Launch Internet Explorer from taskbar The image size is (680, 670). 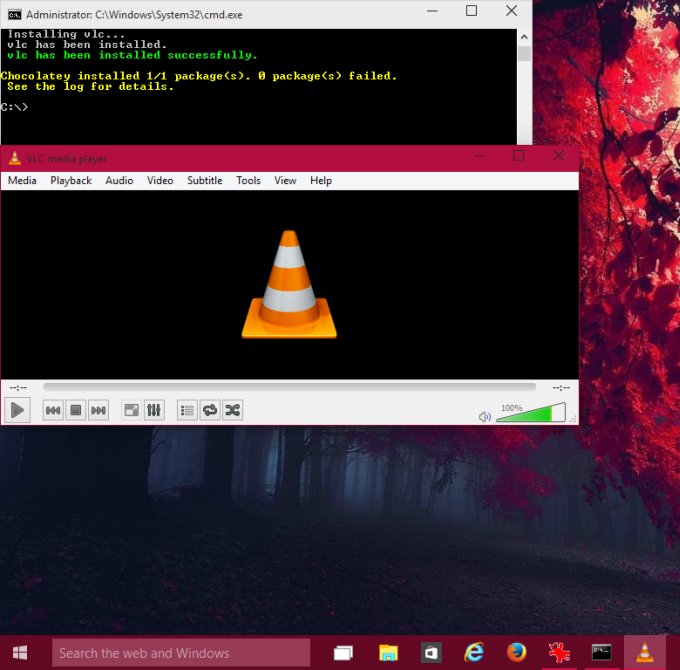pyautogui.click(x=474, y=653)
